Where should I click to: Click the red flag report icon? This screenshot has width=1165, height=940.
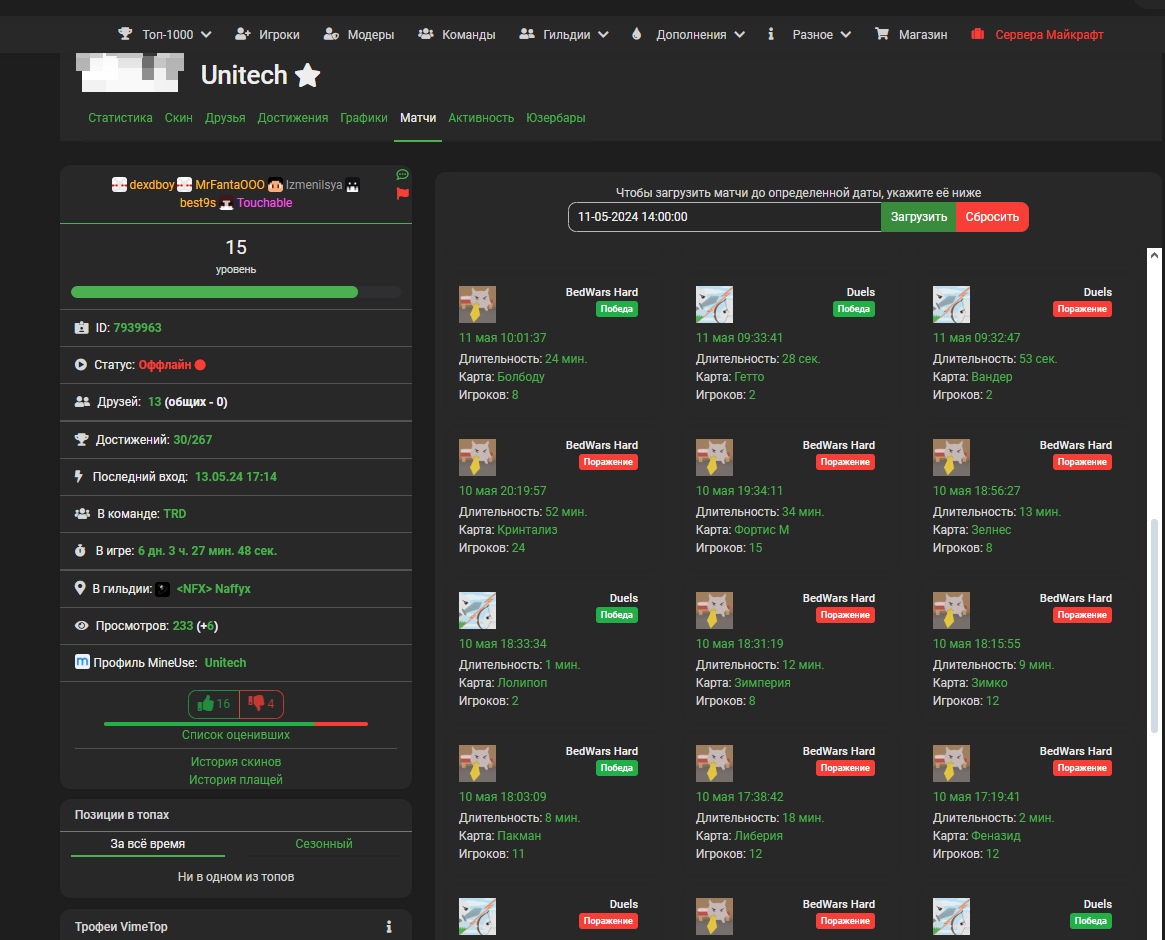[403, 193]
